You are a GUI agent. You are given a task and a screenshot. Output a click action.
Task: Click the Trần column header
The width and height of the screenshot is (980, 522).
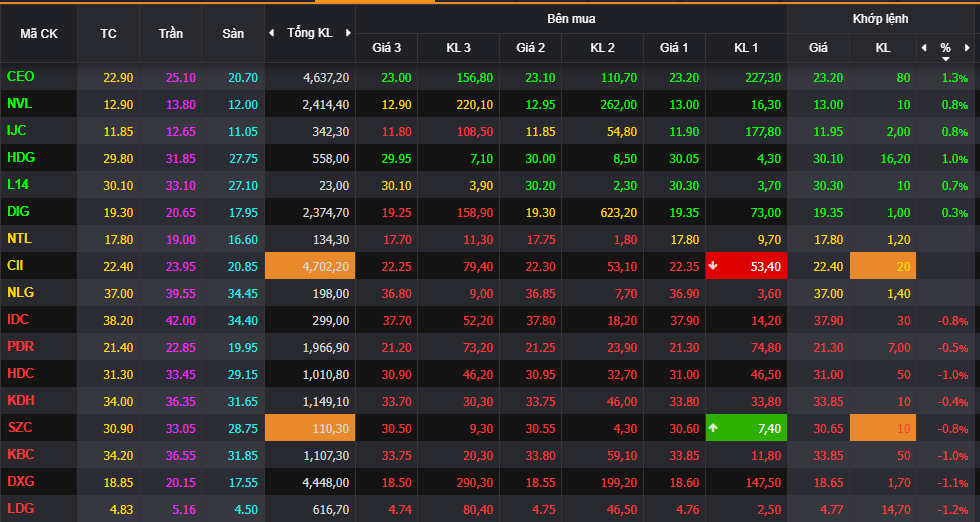[170, 34]
